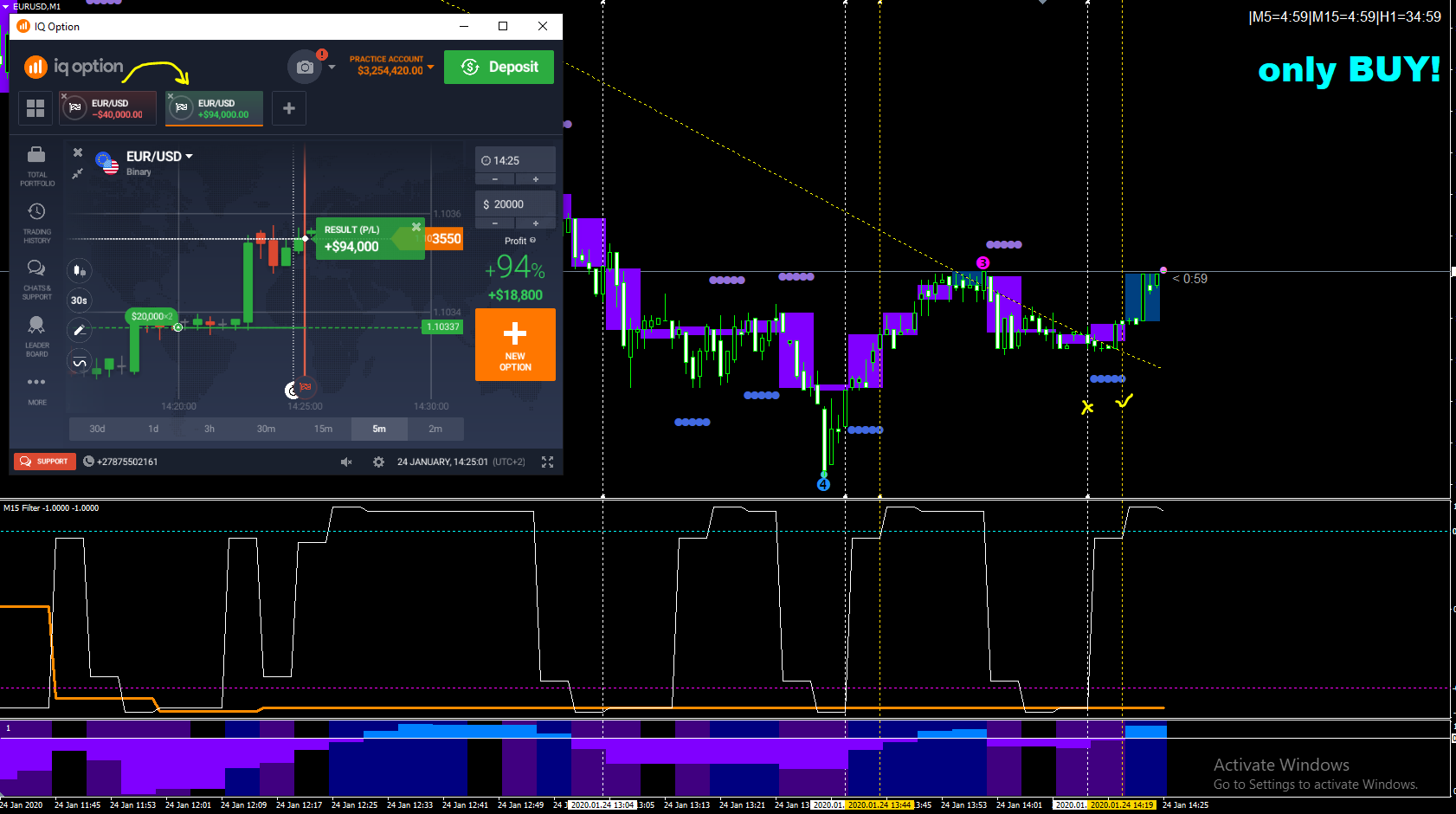Select the 3h time range

tap(209, 429)
